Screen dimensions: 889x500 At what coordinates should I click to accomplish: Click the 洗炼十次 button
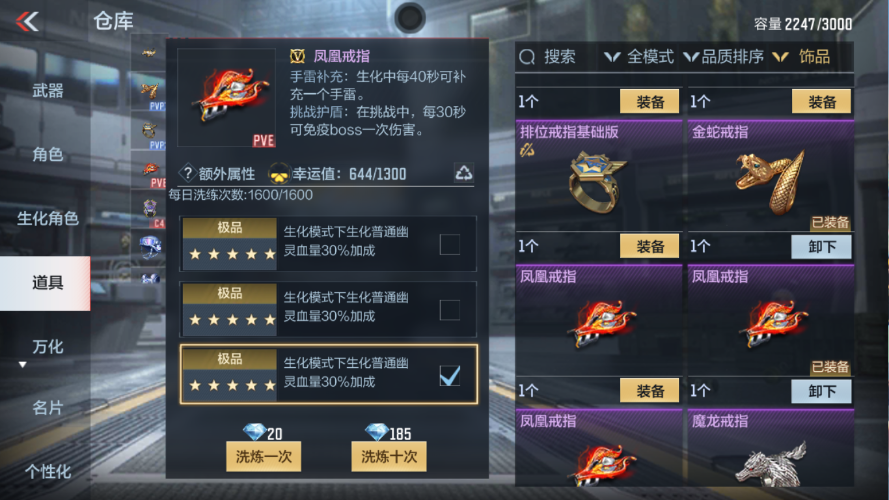click(x=389, y=456)
